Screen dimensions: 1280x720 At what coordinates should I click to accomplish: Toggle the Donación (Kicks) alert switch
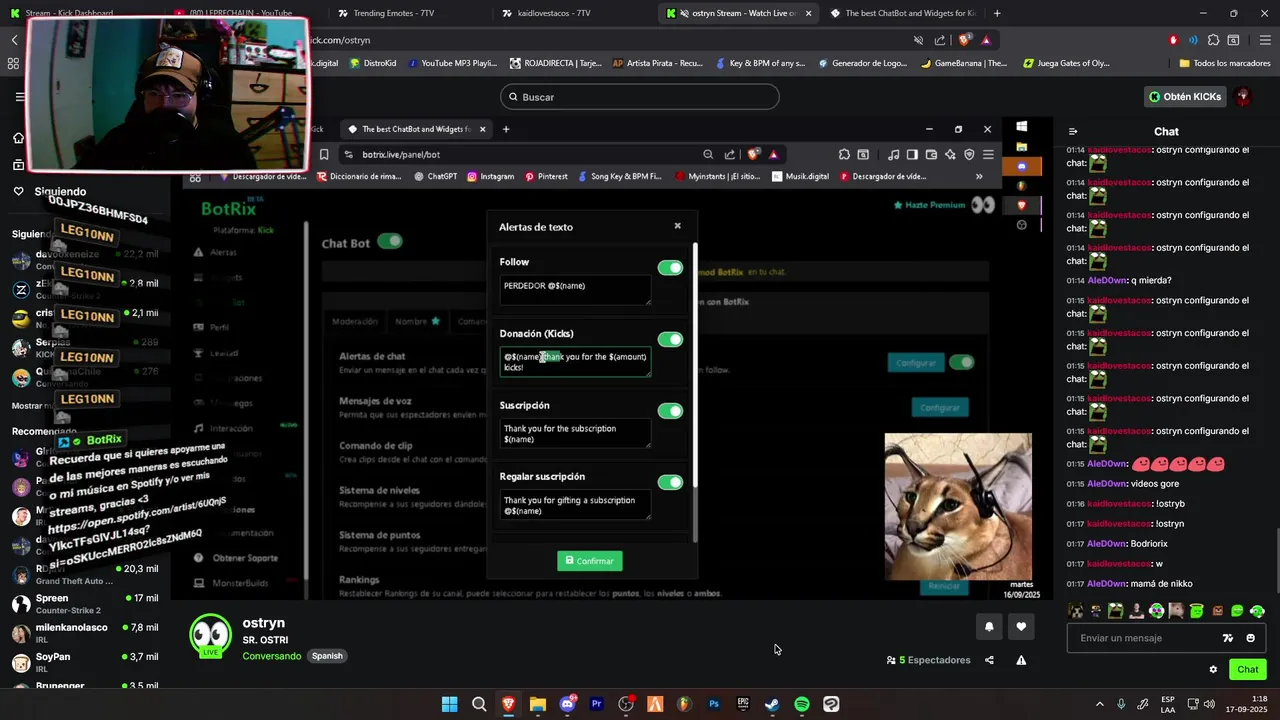pyautogui.click(x=670, y=340)
